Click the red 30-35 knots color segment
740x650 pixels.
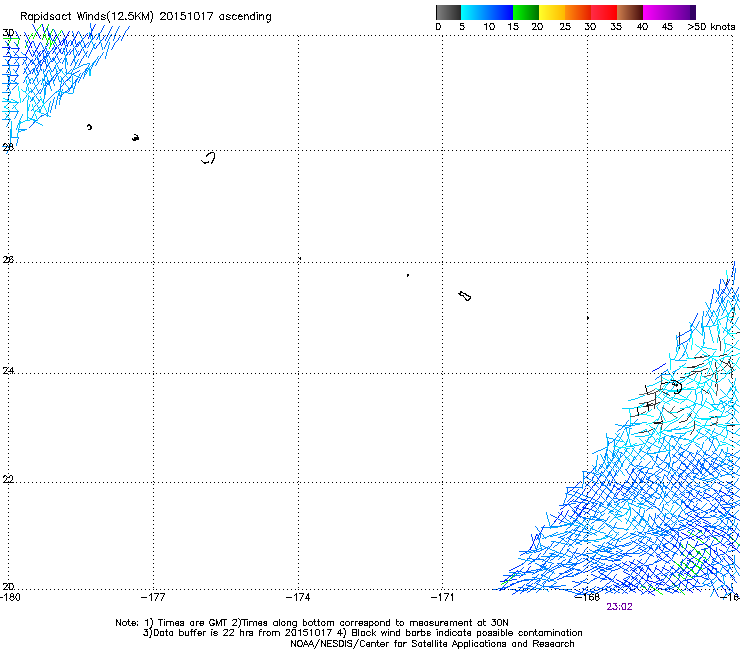pyautogui.click(x=604, y=12)
